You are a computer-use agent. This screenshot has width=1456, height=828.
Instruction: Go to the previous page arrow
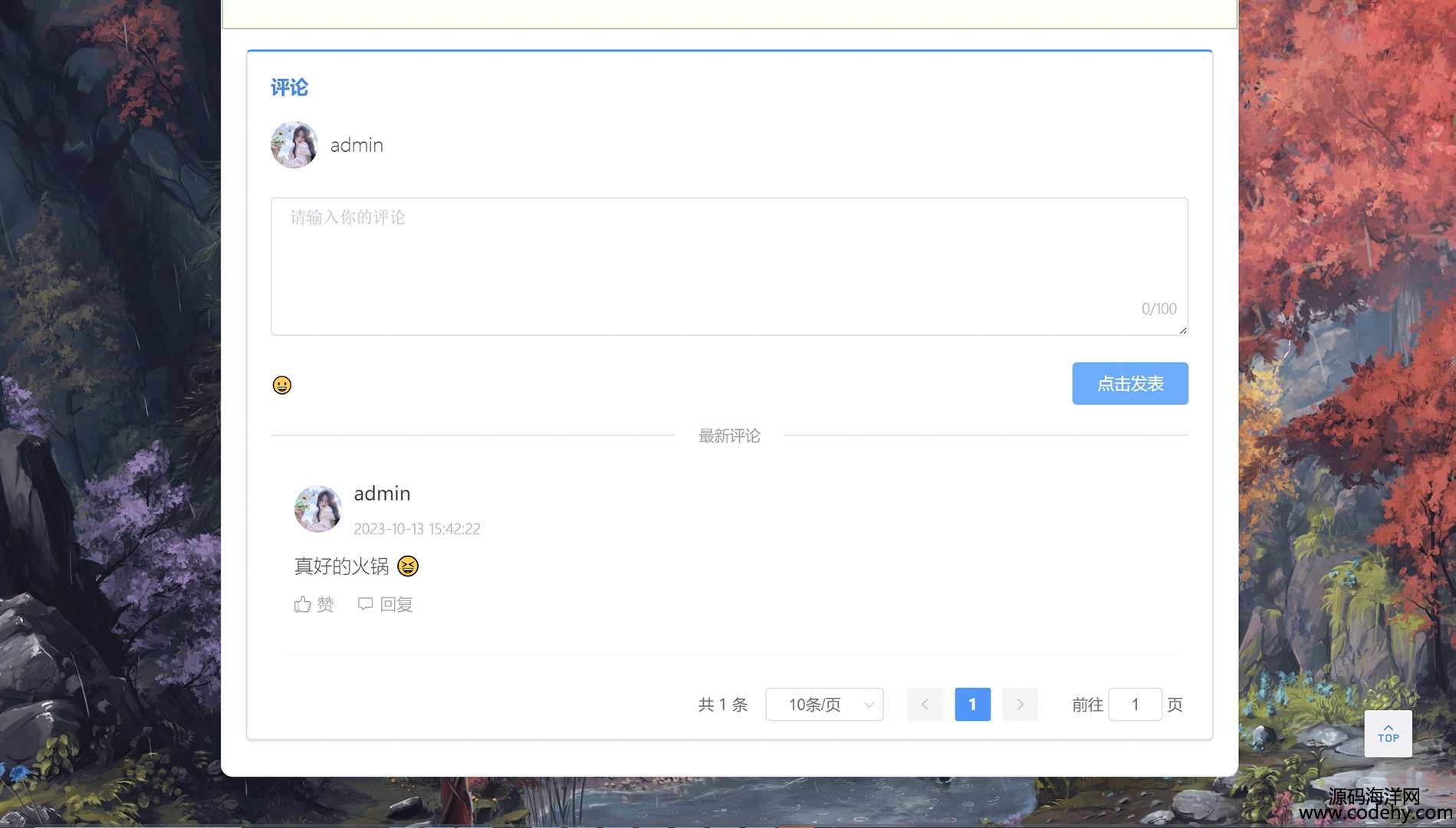925,705
